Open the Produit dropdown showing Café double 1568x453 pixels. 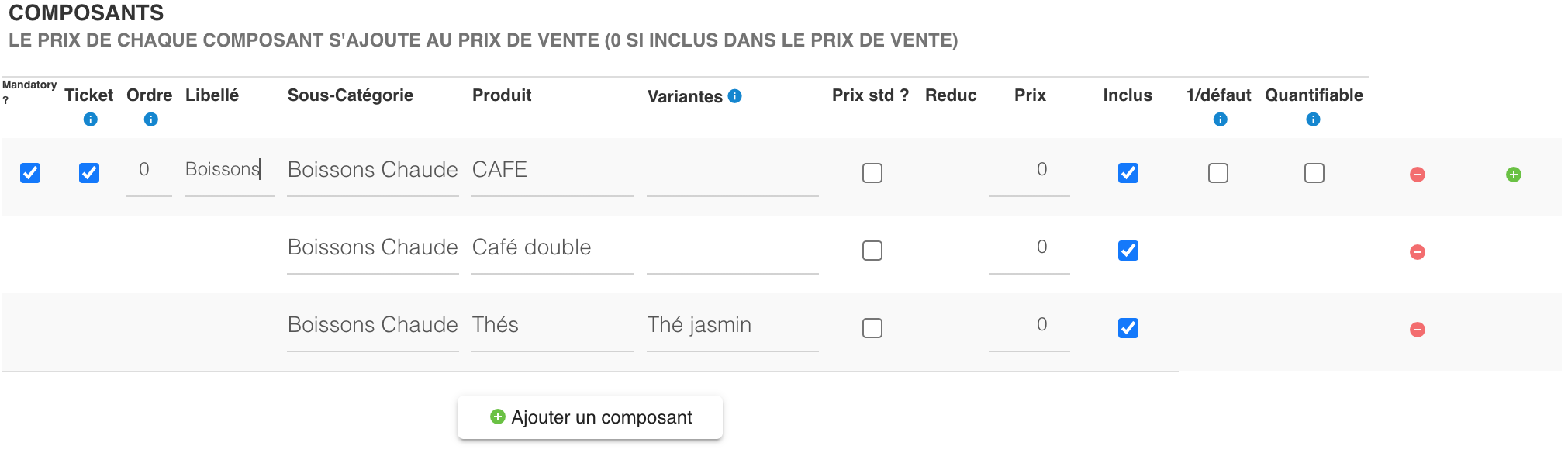coord(552,247)
